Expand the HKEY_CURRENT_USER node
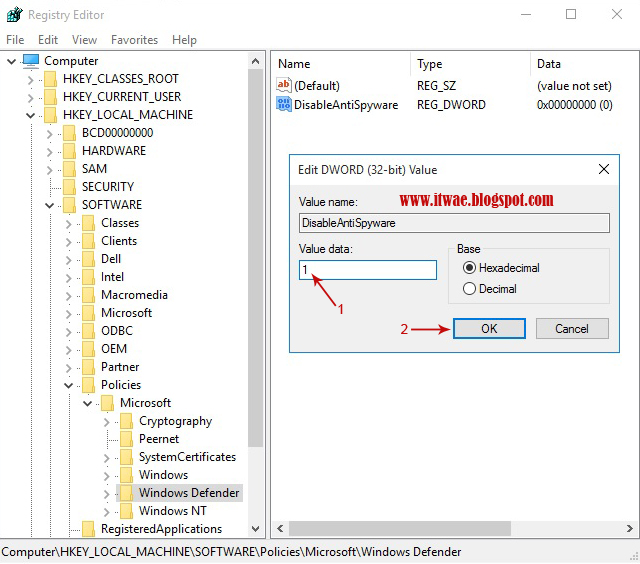Image resolution: width=640 pixels, height=564 pixels. [31, 97]
